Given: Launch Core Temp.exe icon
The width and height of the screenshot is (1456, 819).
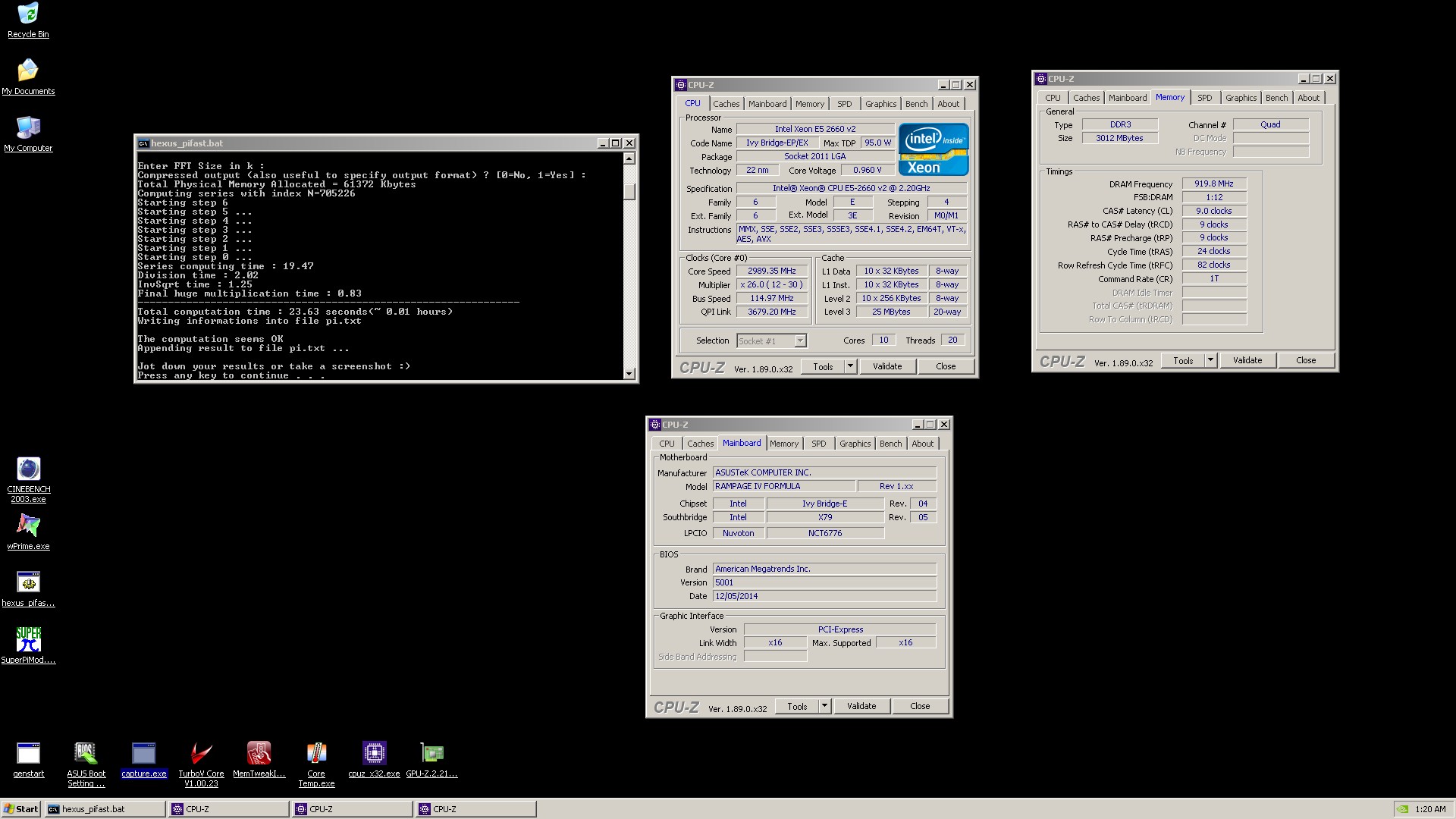Looking at the screenshot, I should pyautogui.click(x=316, y=764).
